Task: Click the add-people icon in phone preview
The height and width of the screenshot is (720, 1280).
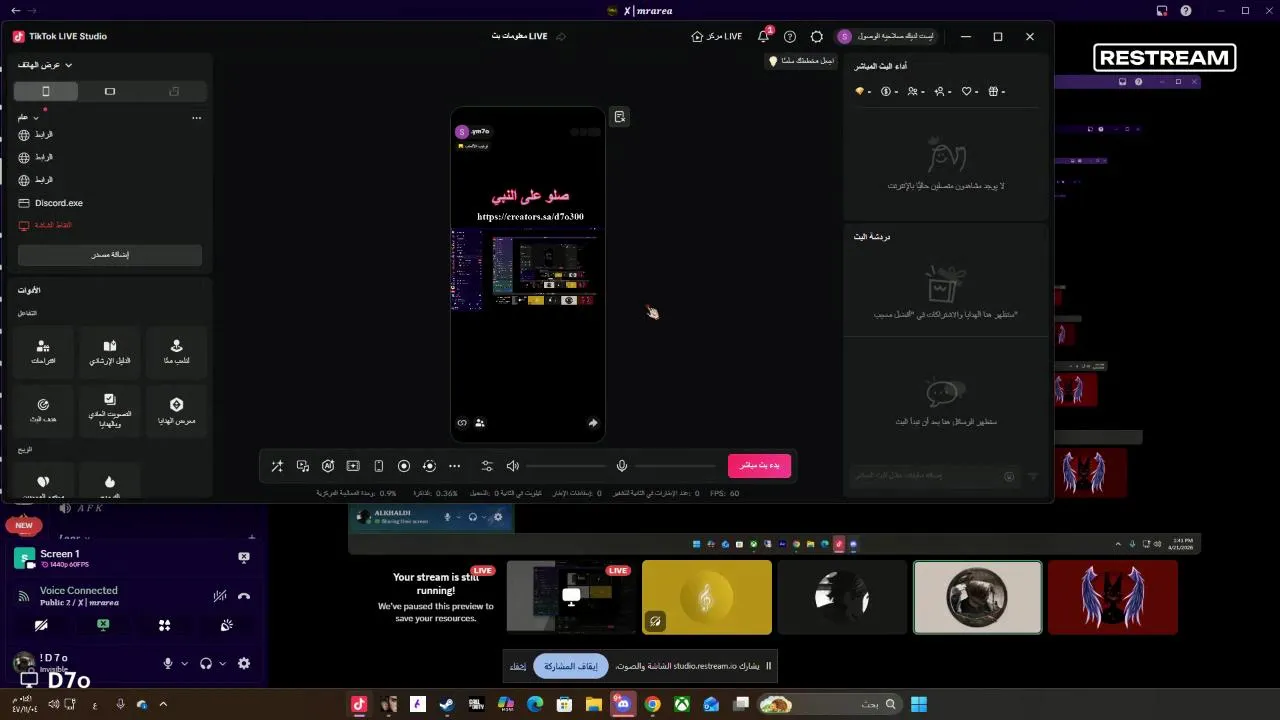Action: (480, 423)
